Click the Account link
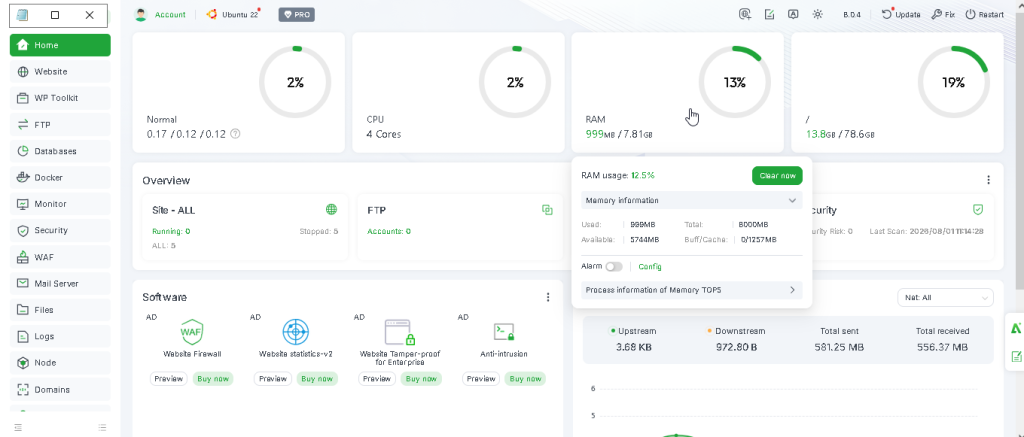The image size is (1024, 437). (x=170, y=14)
